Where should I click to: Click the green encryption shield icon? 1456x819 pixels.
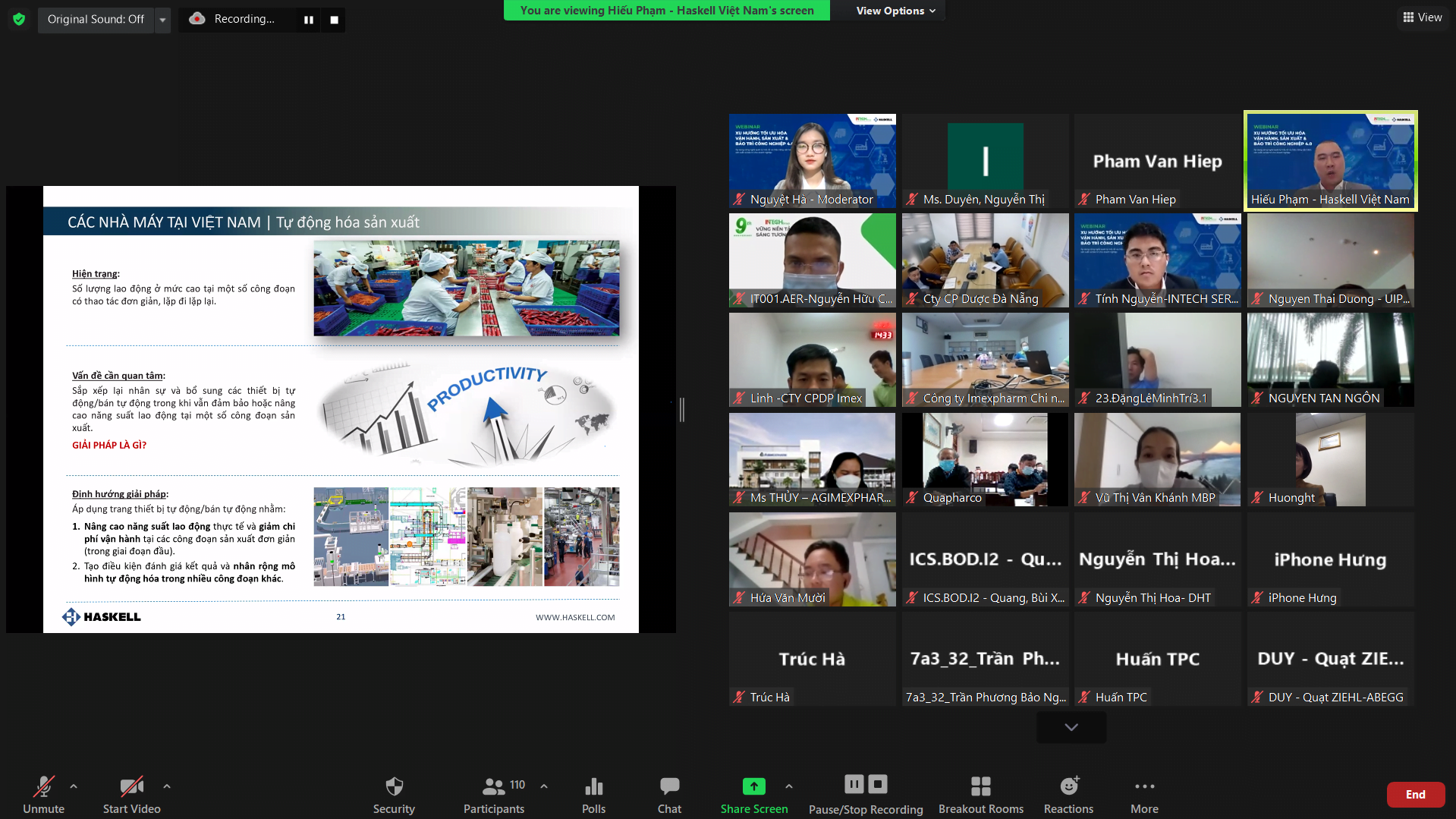click(x=19, y=19)
